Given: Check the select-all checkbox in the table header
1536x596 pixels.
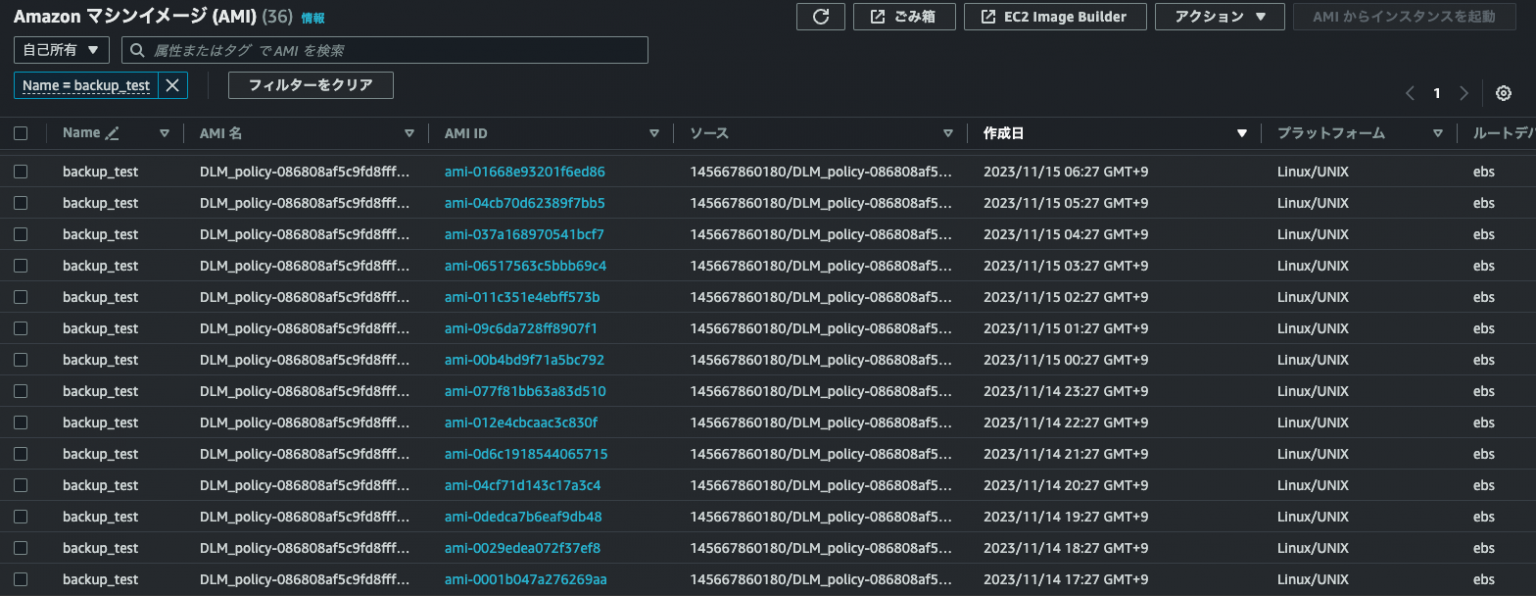Looking at the screenshot, I should click(22, 131).
